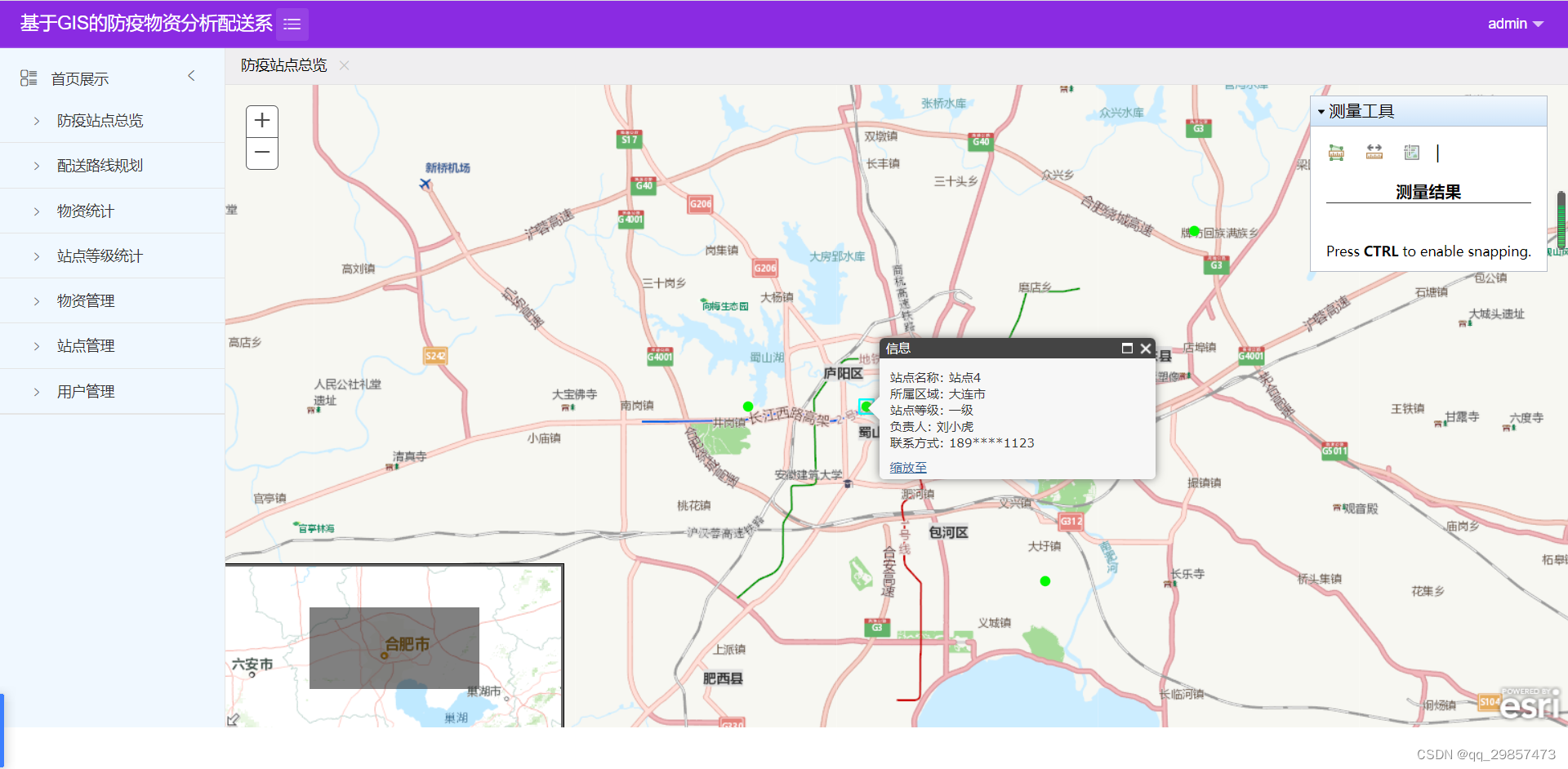Screen dimensions: 1568x769
Task: Open the 物资管理 menu item
Action: pyautogui.click(x=85, y=300)
